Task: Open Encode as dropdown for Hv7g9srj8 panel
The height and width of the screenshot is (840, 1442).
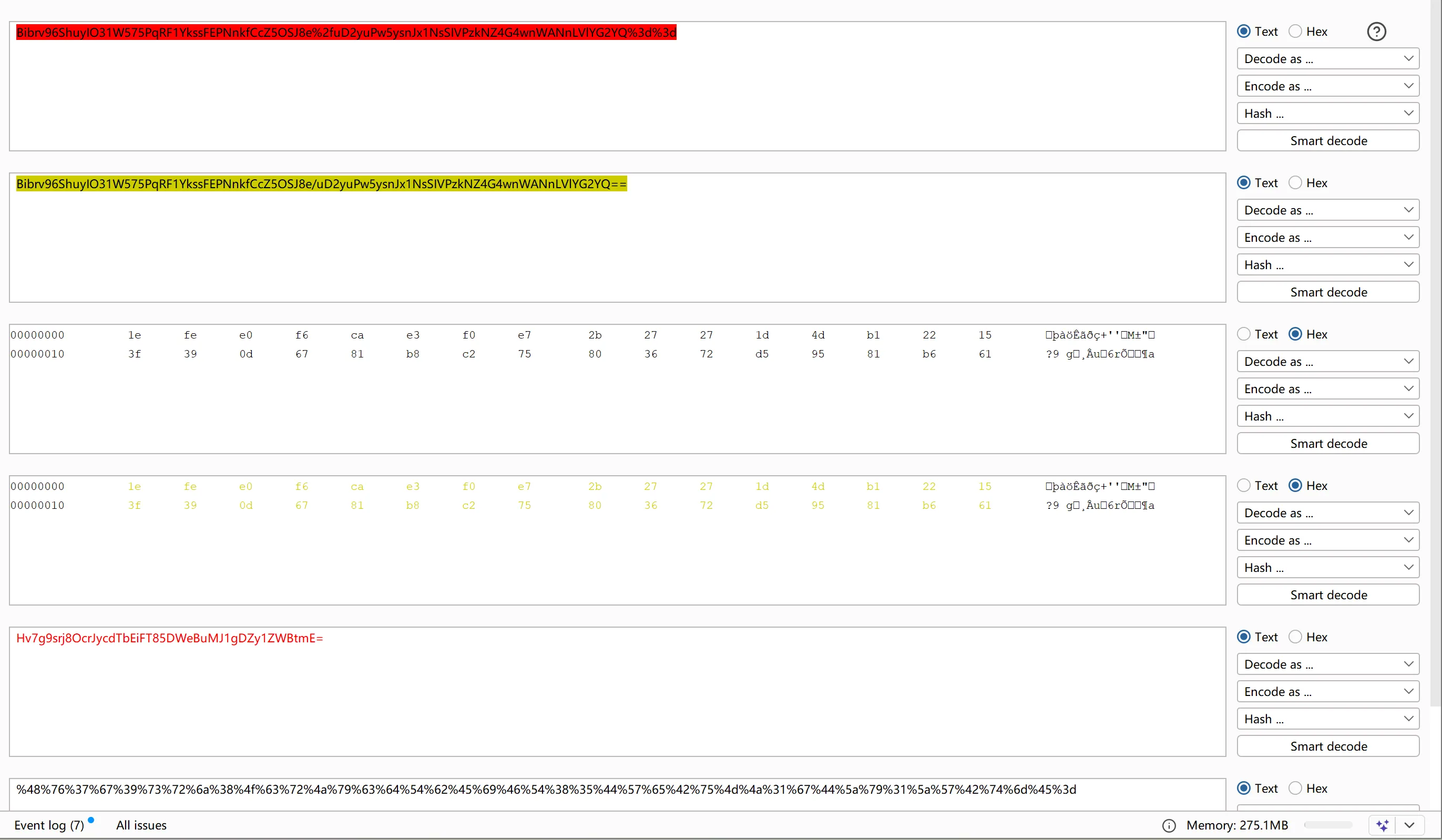Action: tap(1327, 691)
